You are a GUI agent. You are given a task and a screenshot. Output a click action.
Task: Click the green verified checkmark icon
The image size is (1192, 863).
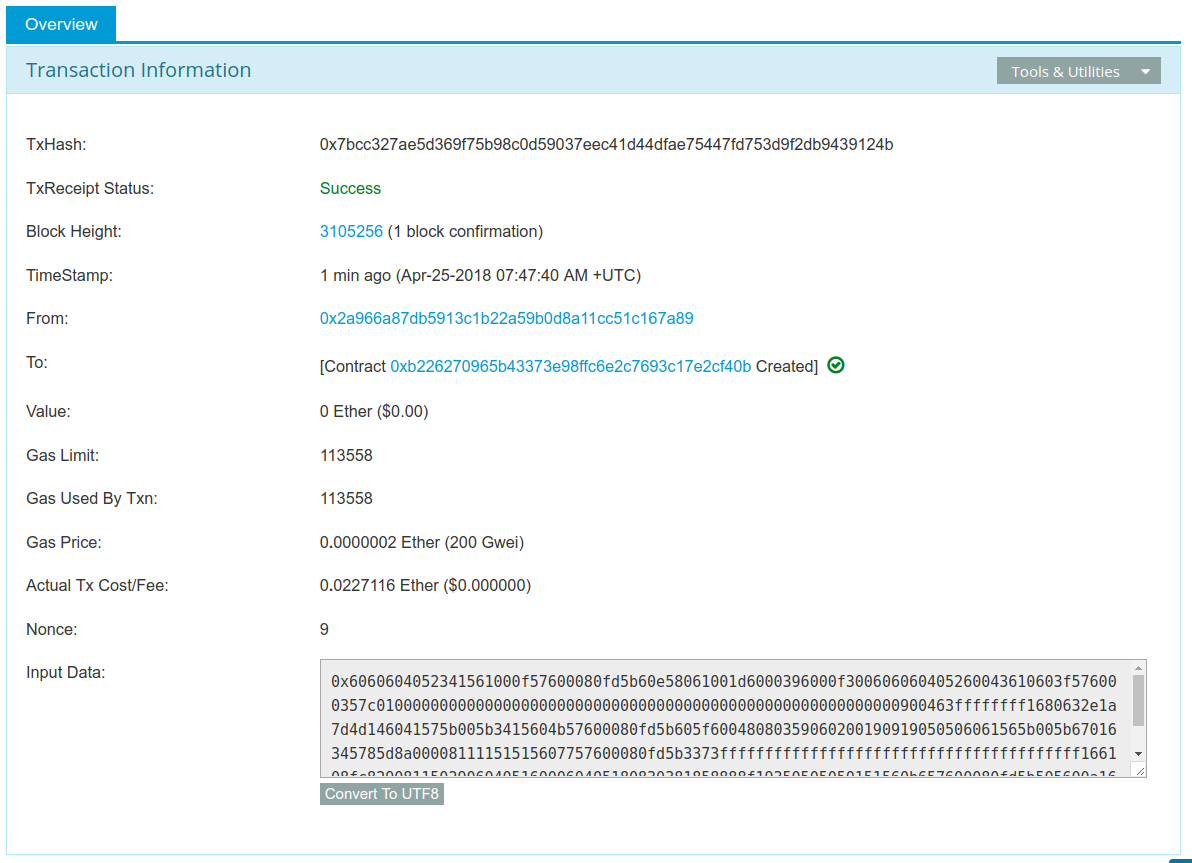pyautogui.click(x=835, y=366)
